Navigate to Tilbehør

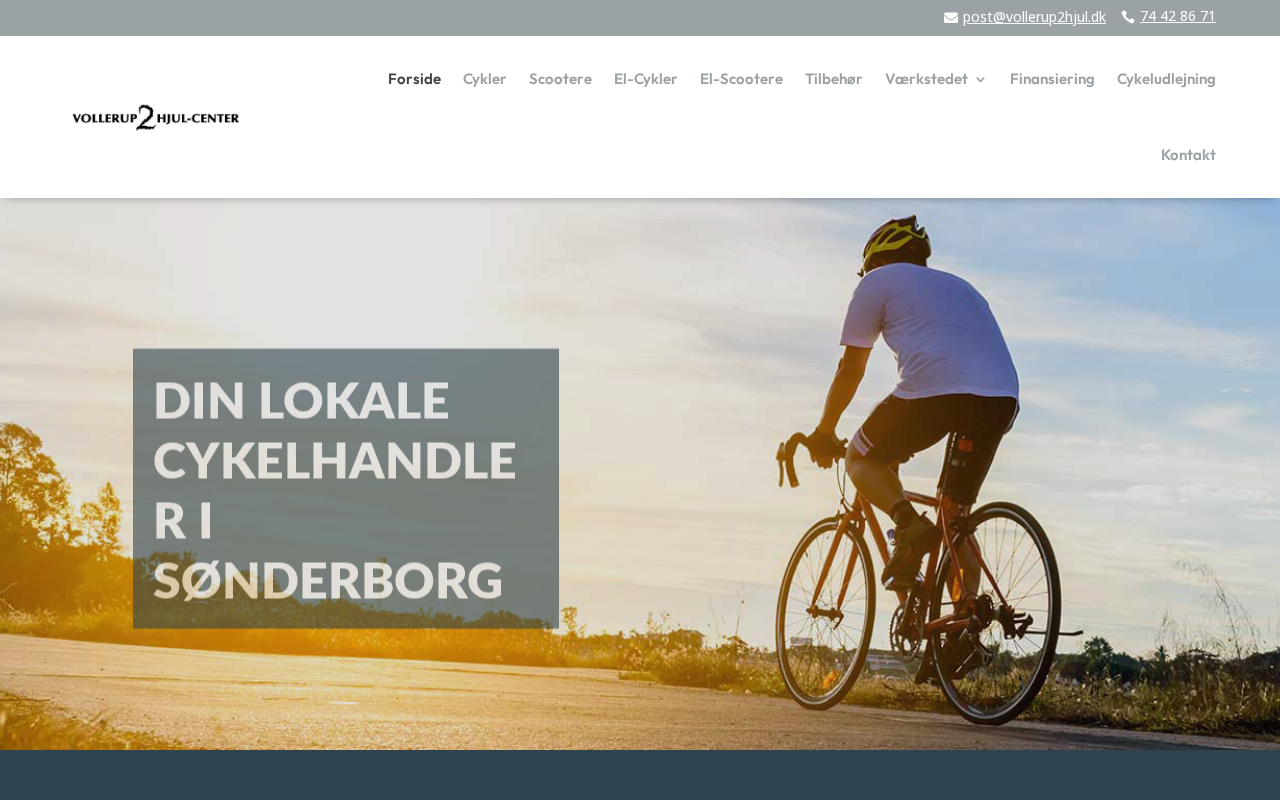tap(834, 79)
